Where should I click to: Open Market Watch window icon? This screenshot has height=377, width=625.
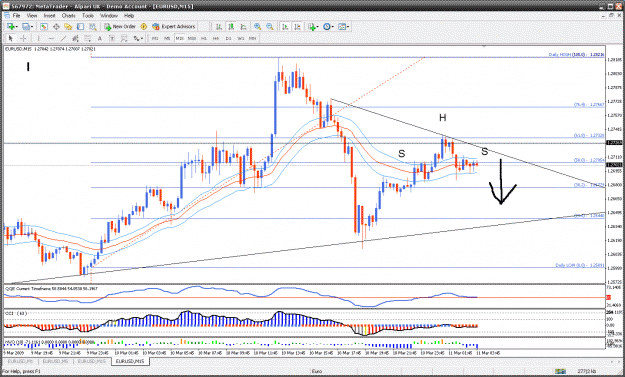tap(44, 27)
